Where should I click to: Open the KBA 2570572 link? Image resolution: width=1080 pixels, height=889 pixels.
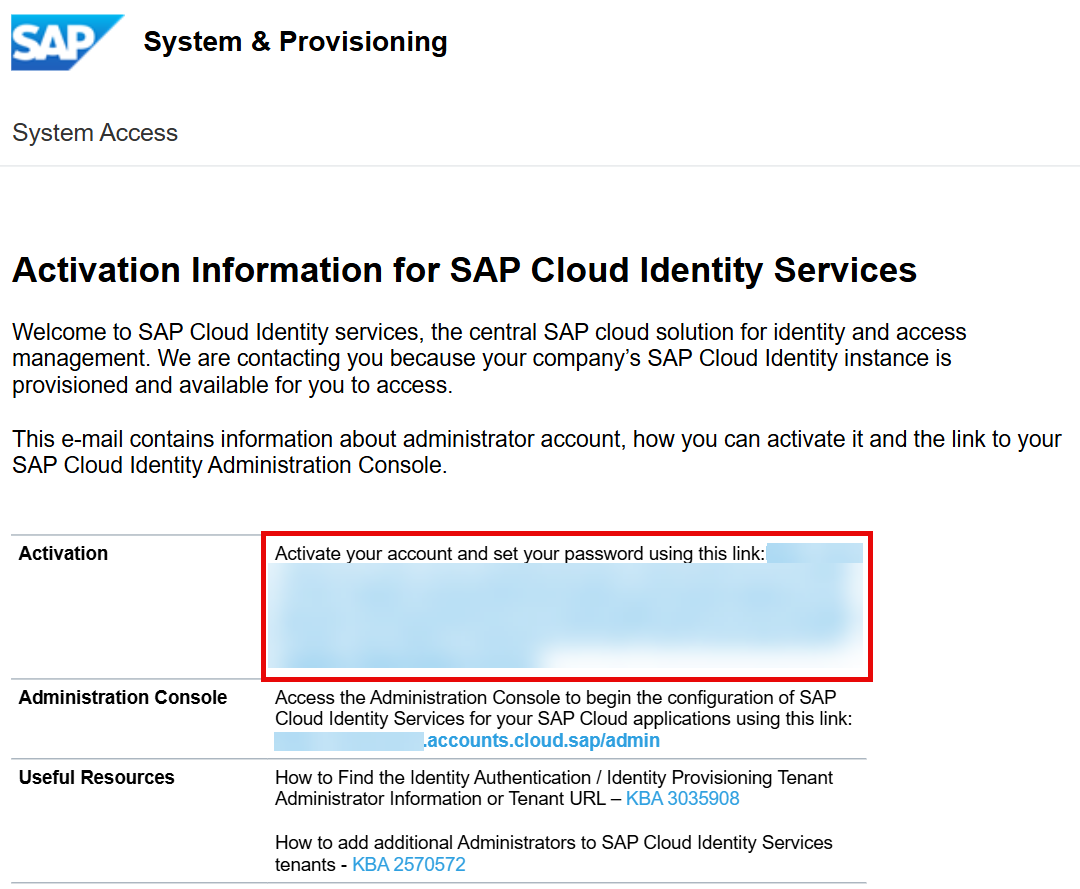(409, 864)
